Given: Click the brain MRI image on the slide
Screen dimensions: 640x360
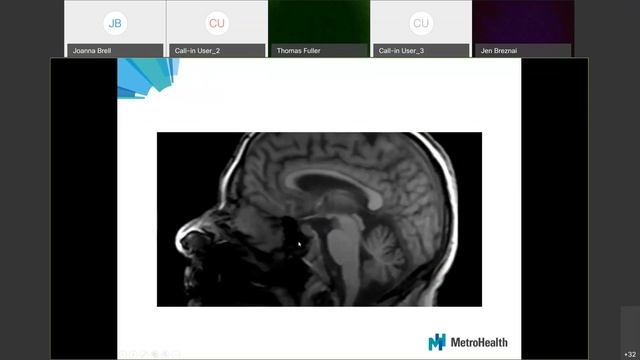Looking at the screenshot, I should [319, 219].
